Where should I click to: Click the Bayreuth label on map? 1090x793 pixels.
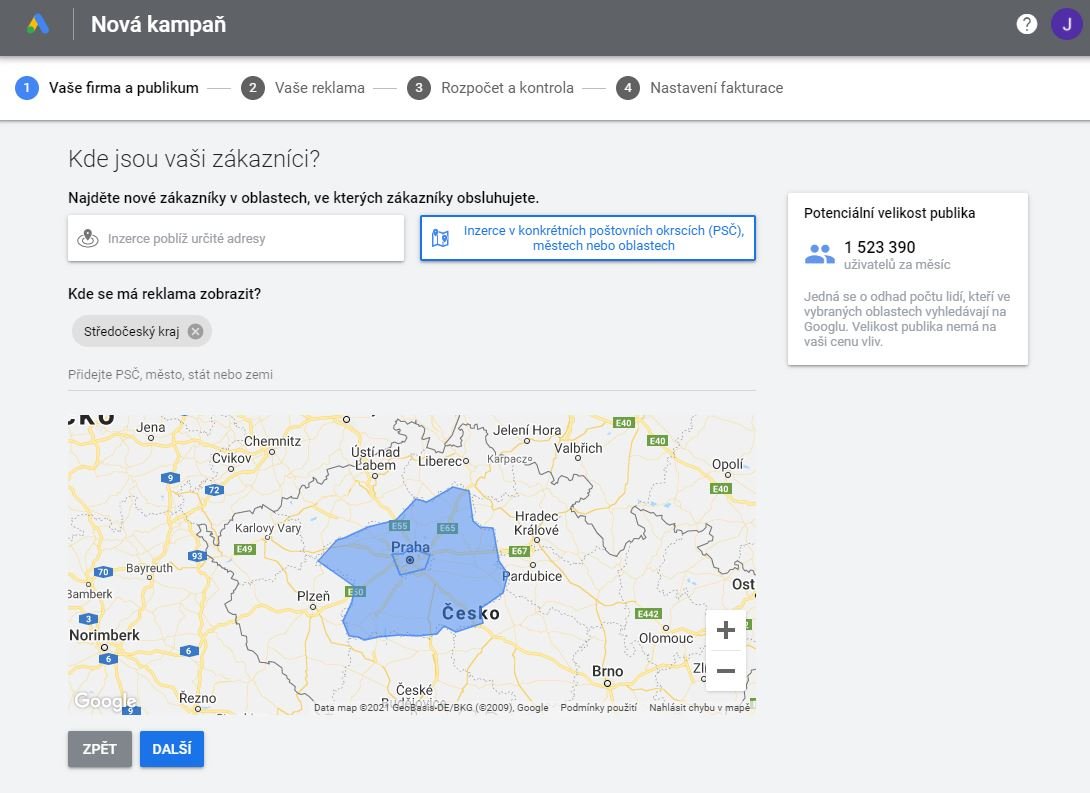(149, 568)
